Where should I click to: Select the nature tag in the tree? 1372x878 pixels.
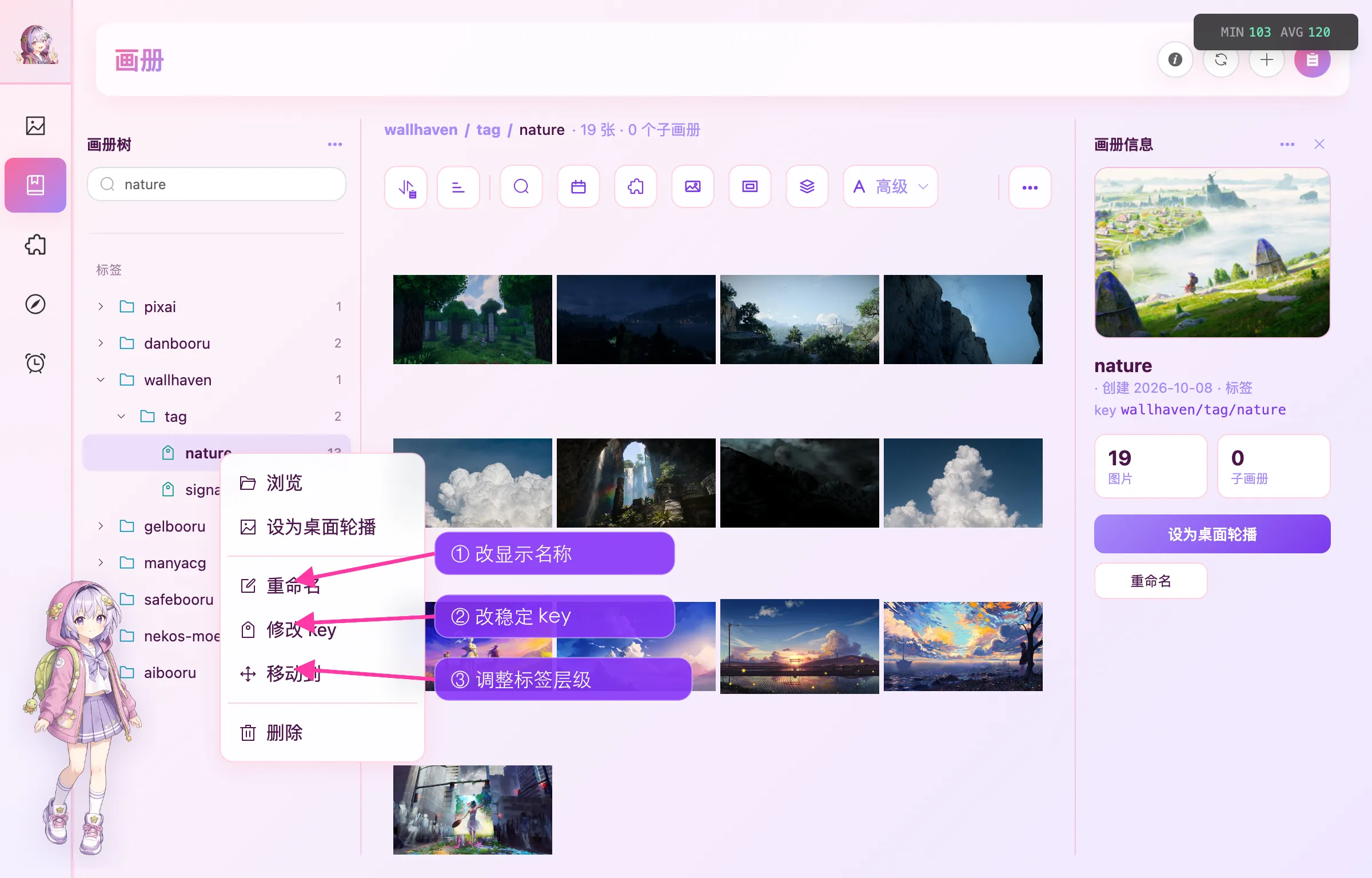click(217, 453)
